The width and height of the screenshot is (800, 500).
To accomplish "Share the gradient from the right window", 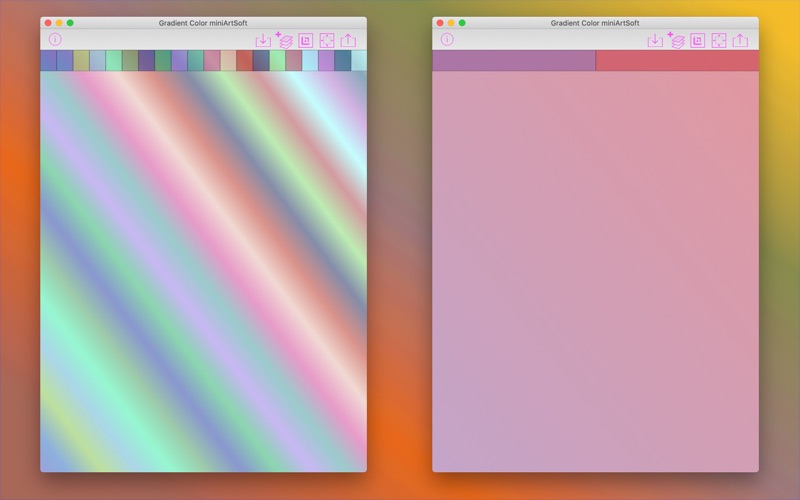I will 740,40.
